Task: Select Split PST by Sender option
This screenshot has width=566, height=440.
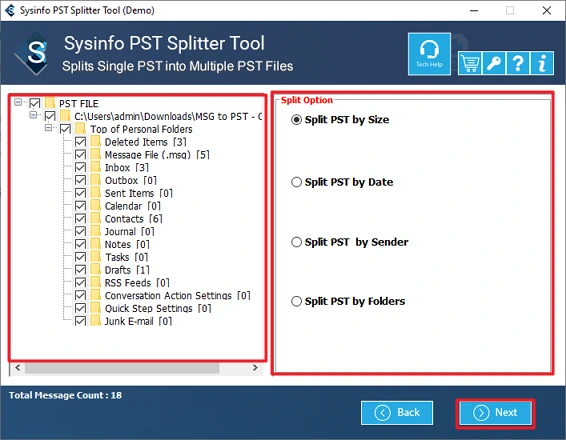Action: pyautogui.click(x=296, y=242)
